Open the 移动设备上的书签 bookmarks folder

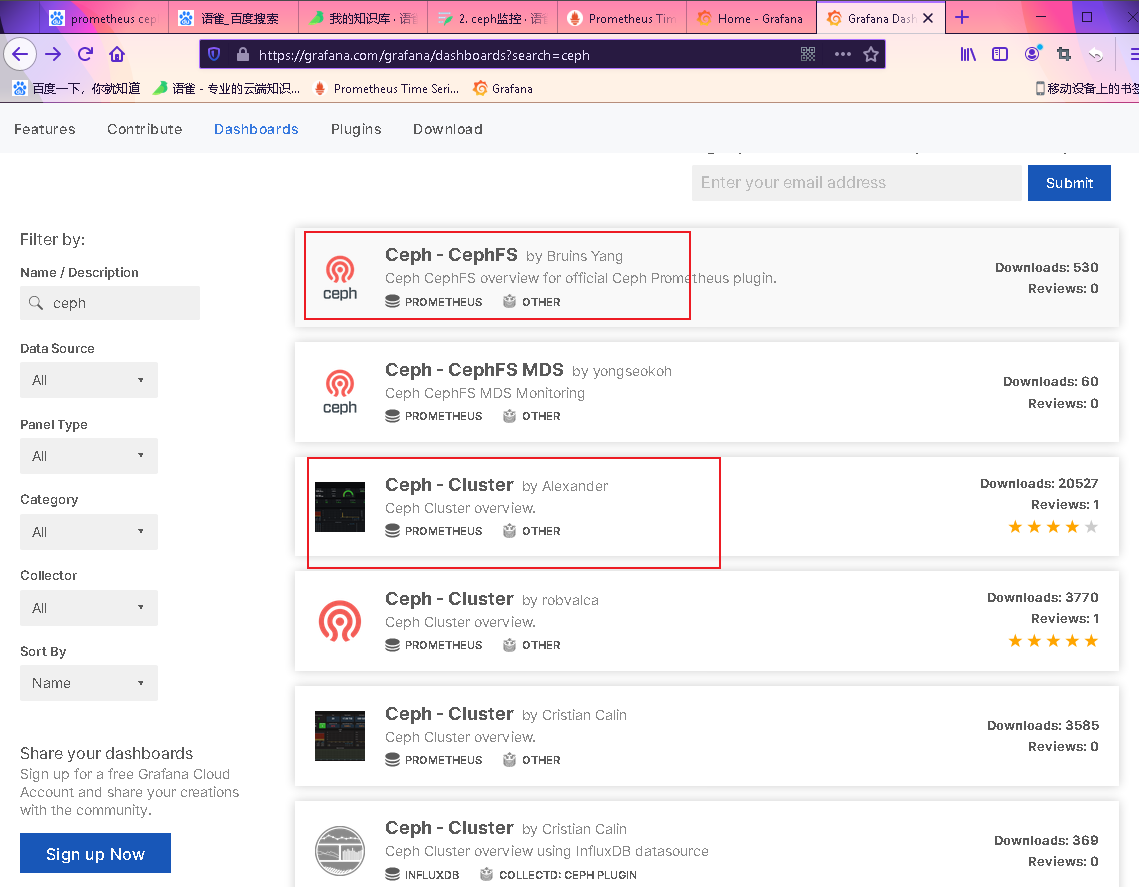1086,89
